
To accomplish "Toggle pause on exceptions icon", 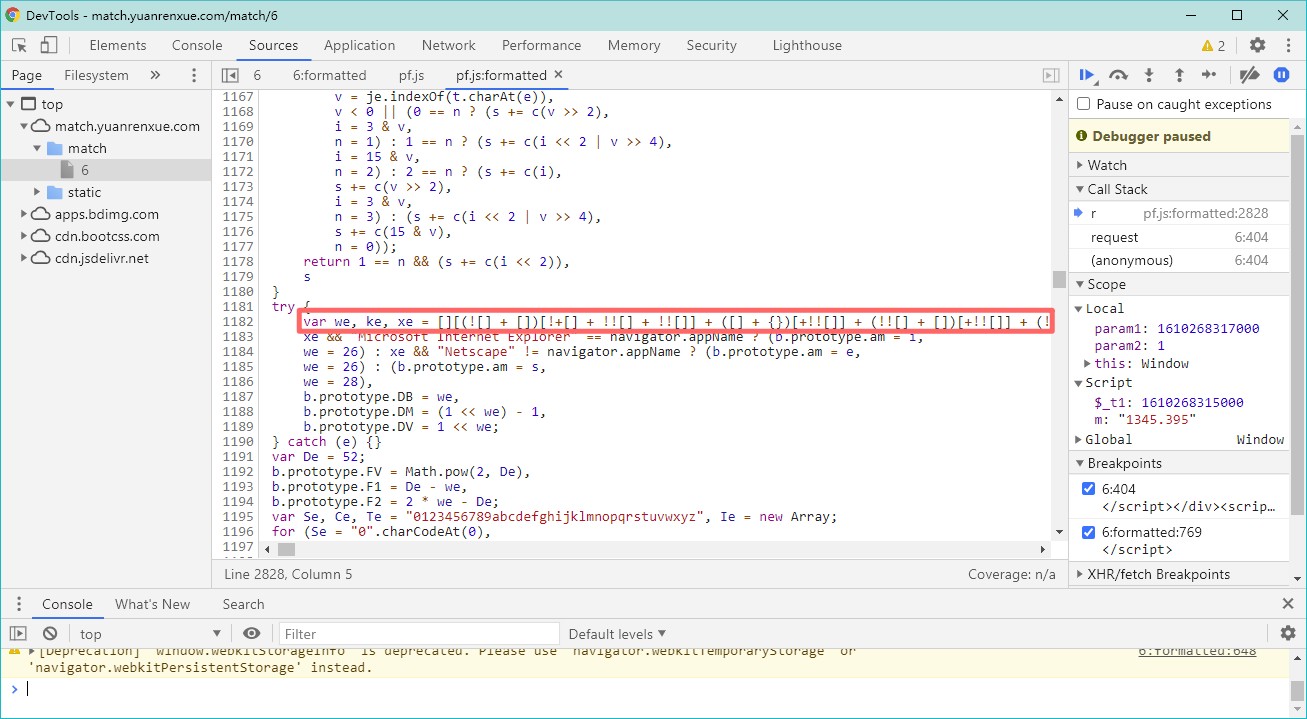I will (1281, 75).
